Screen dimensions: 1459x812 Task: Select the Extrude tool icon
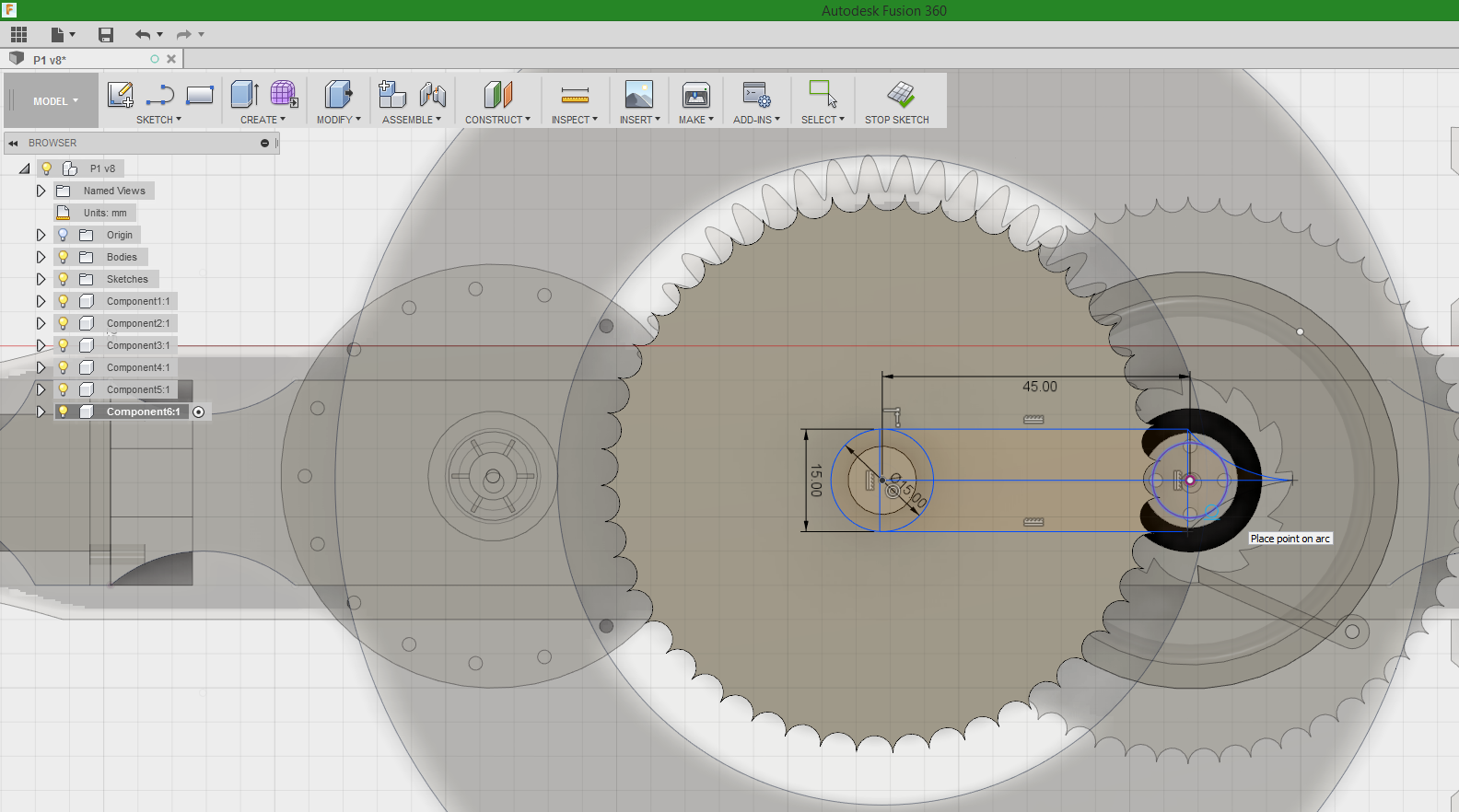[244, 94]
